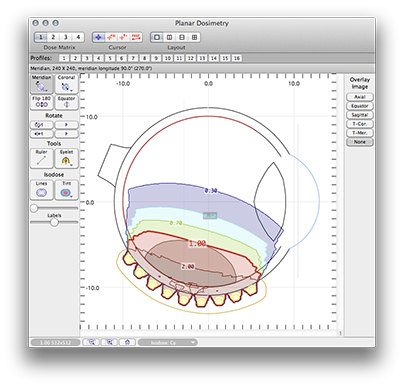Reset view with the home button

pos(127,342)
